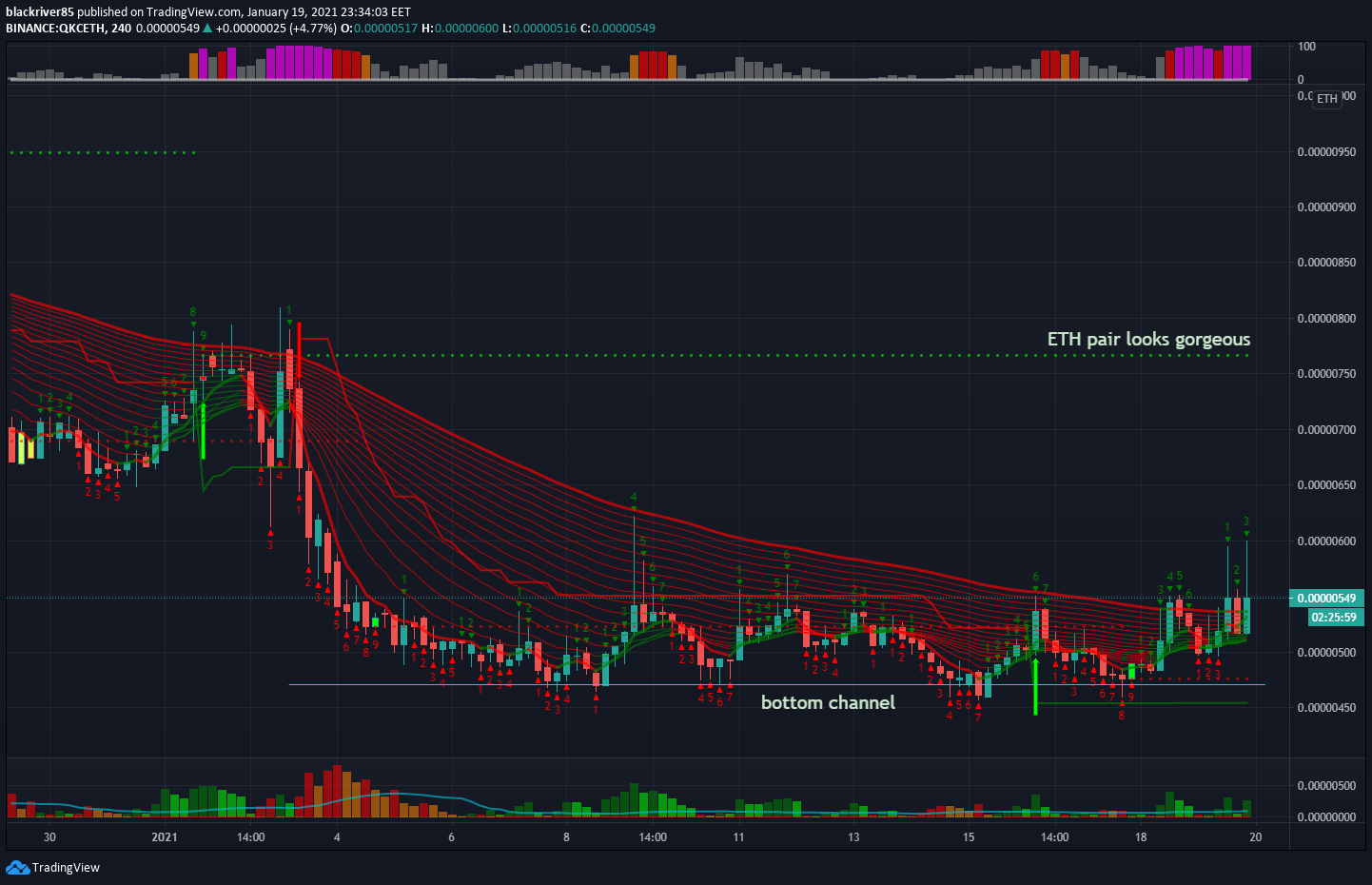1372x885 pixels.
Task: Click the TradingView wordmark text
Action: click(x=66, y=867)
